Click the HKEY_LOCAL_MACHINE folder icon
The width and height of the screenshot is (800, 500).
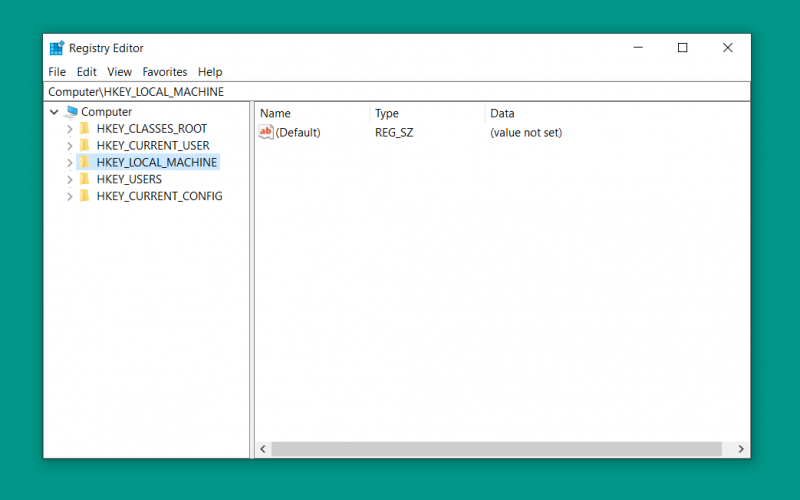pos(85,162)
